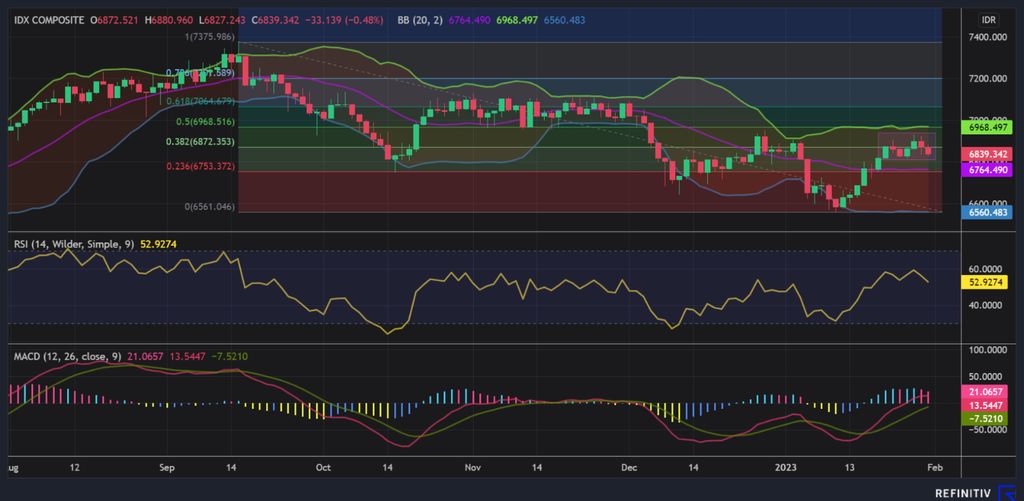Image resolution: width=1024 pixels, height=501 pixels.
Task: Click the 12 date label before Sep
Action: coord(74,468)
